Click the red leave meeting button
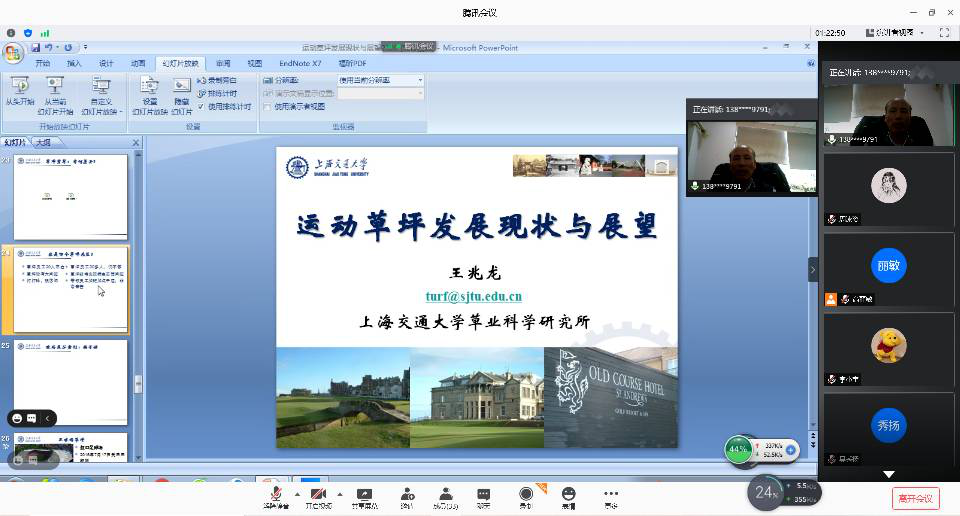This screenshot has height=516, width=960. pyautogui.click(x=915, y=498)
